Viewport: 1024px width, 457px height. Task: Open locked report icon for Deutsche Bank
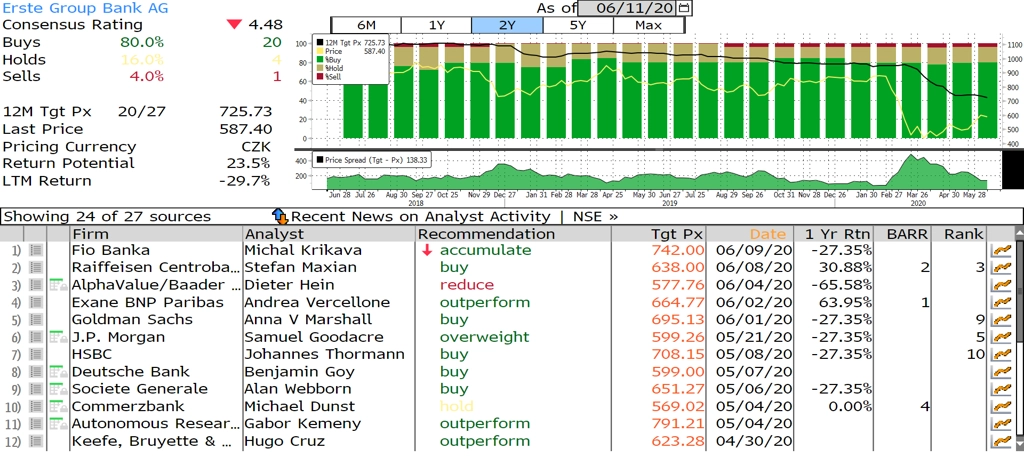[x=59, y=371]
